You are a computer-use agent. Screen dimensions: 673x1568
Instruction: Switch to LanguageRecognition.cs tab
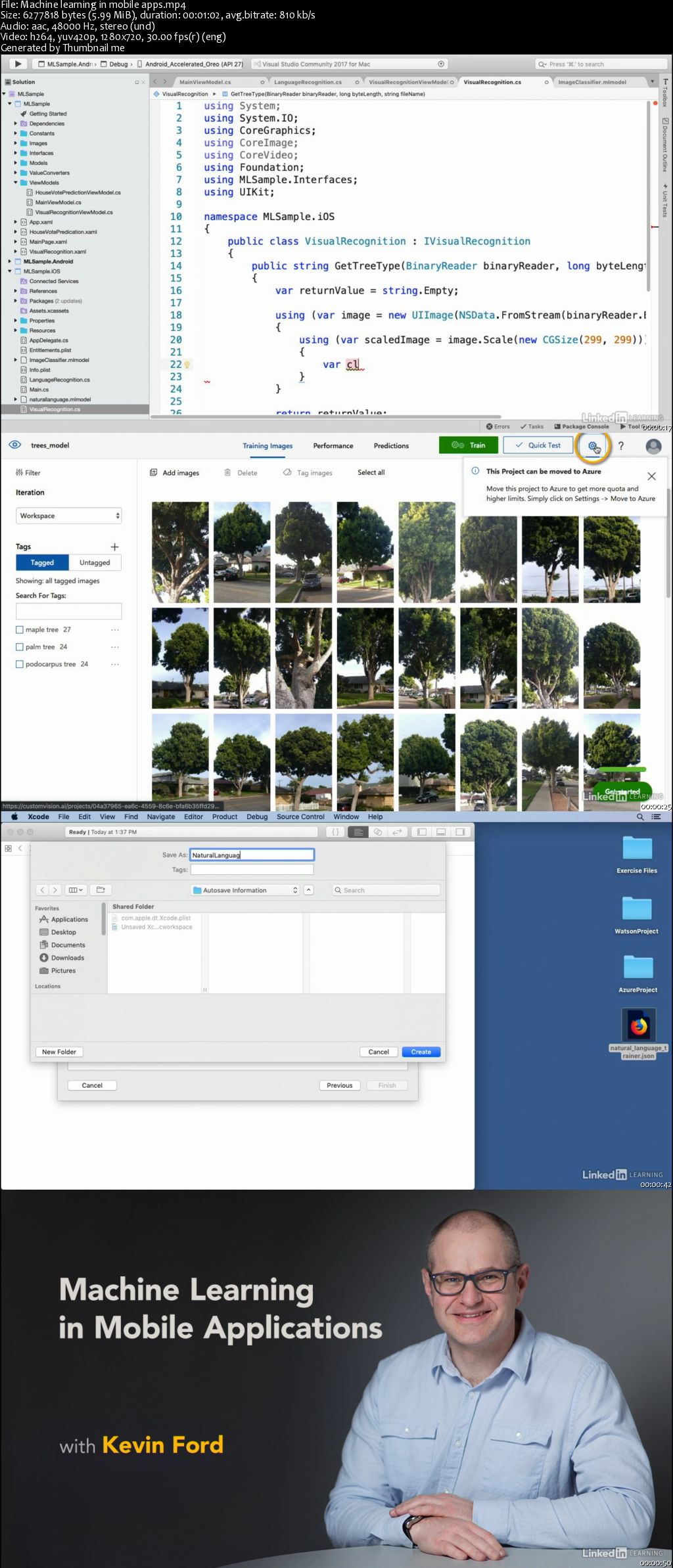[x=308, y=82]
